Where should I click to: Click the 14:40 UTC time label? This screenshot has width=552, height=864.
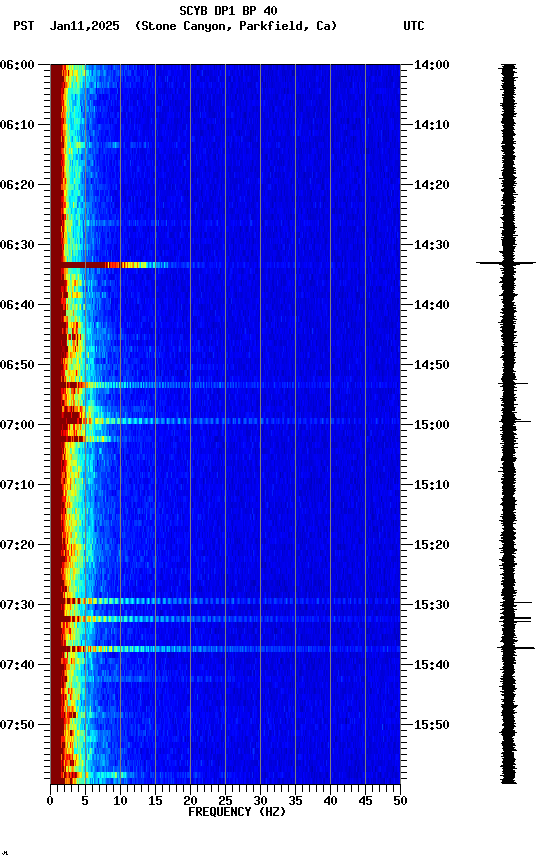[x=432, y=305]
